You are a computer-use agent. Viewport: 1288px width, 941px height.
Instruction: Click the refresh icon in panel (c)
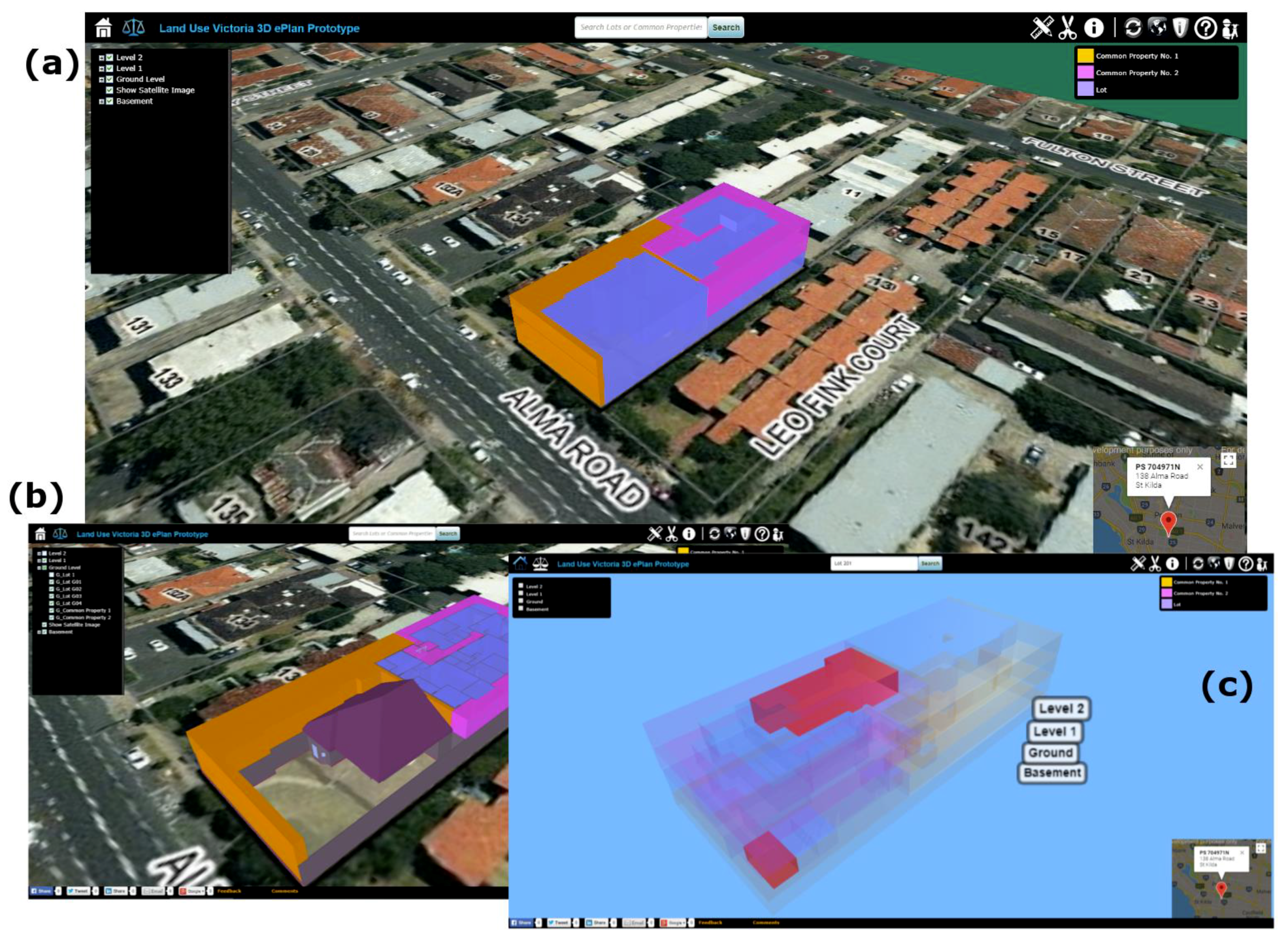click(1198, 563)
